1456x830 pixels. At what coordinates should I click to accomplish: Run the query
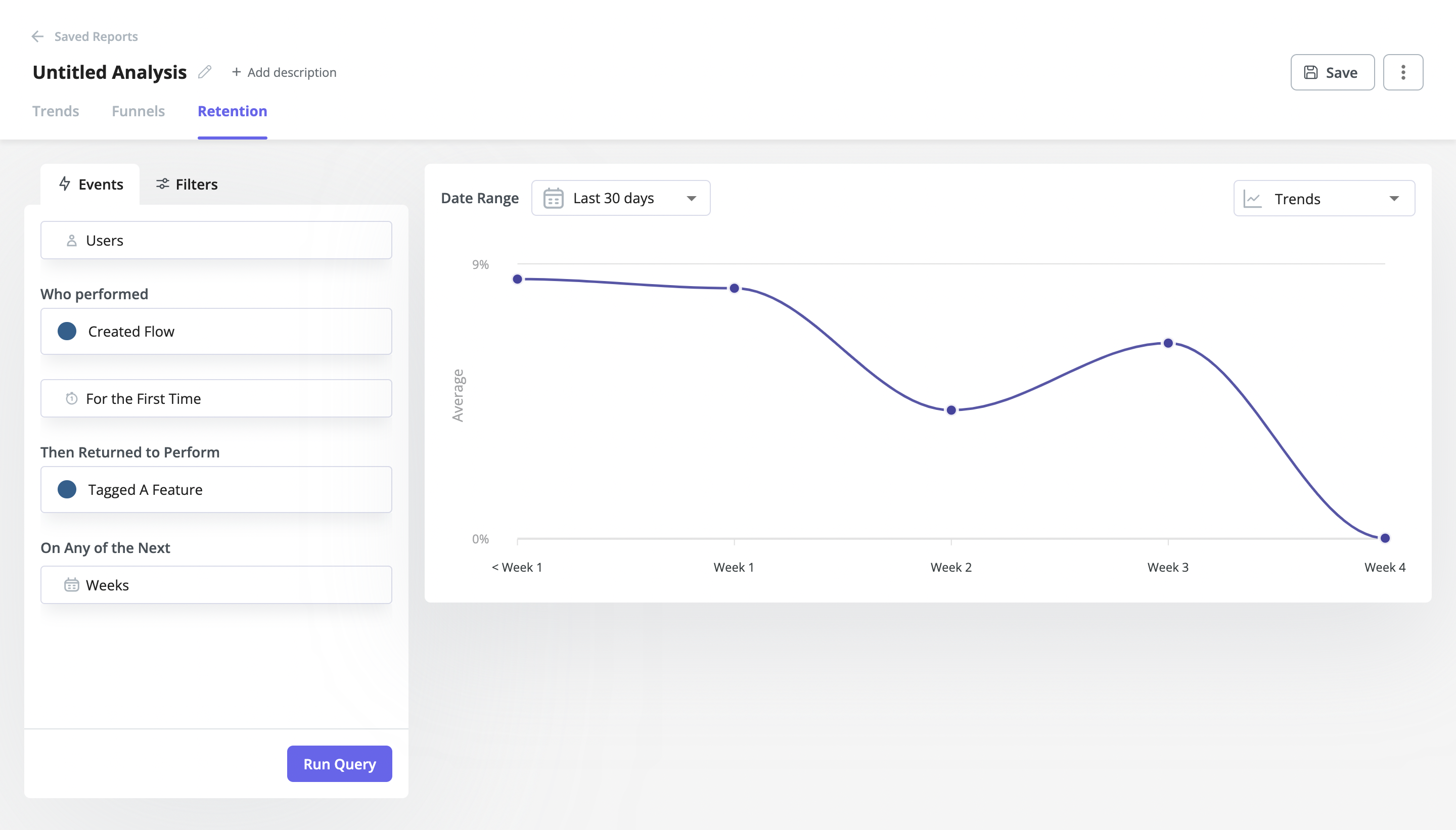[339, 763]
